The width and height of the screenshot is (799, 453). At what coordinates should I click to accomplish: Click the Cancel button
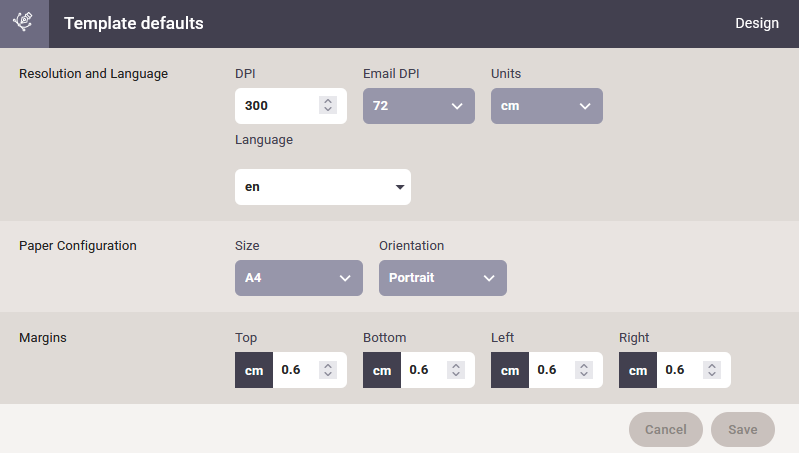point(665,430)
